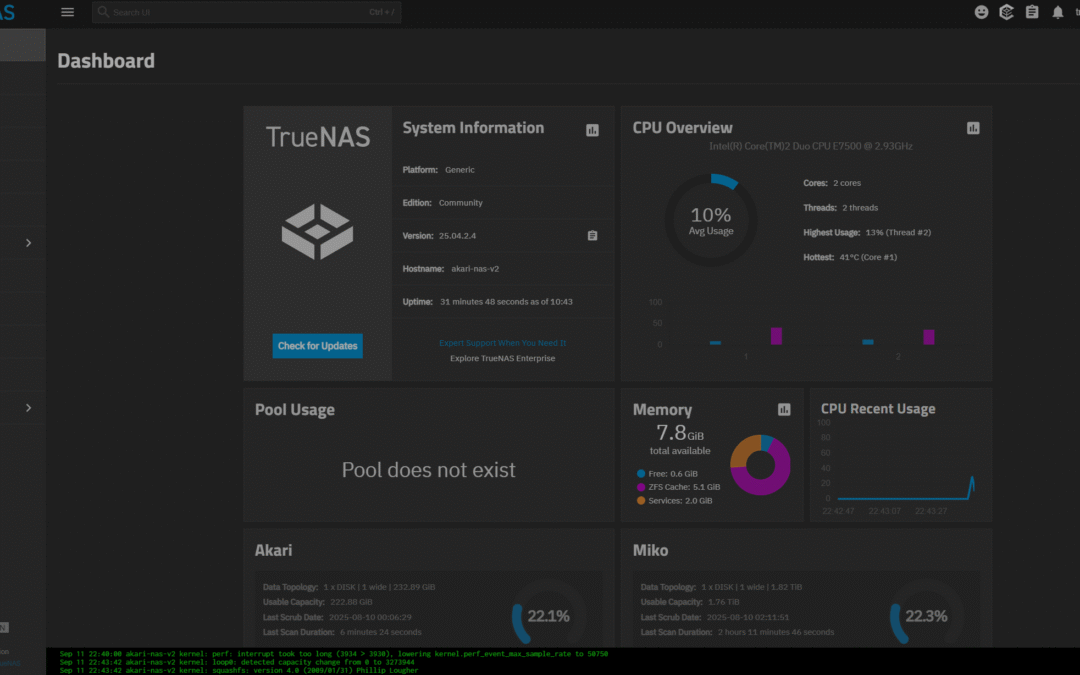Click the 10% Avg Usage CPU gauge
Viewport: 1080px width, 675px height.
pos(711,220)
